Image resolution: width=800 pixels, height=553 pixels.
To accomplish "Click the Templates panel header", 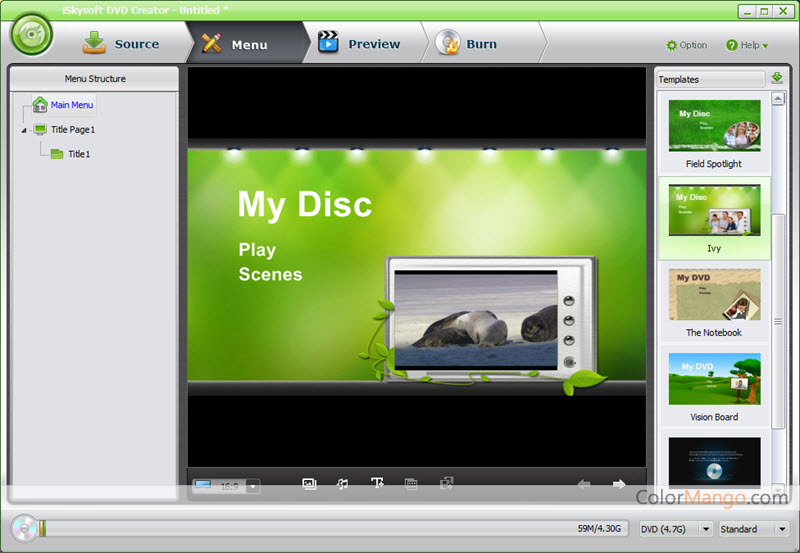I will point(710,79).
